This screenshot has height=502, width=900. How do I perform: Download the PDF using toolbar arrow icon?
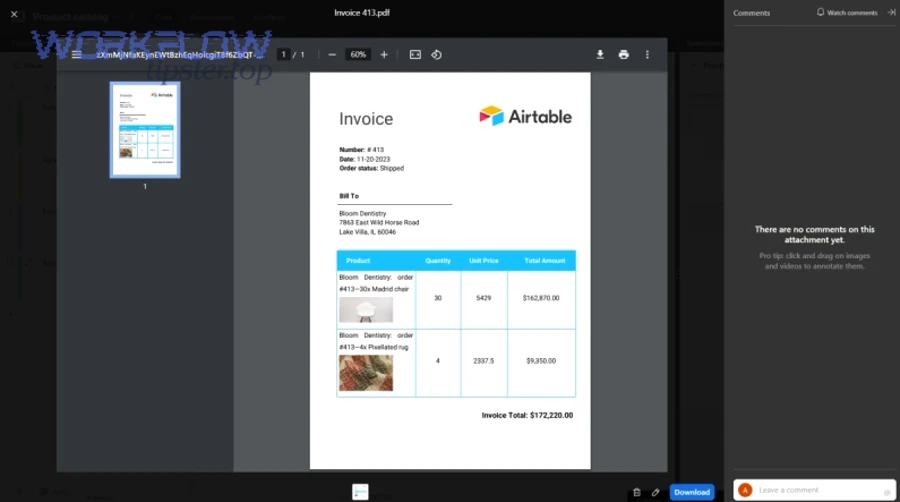(x=600, y=55)
